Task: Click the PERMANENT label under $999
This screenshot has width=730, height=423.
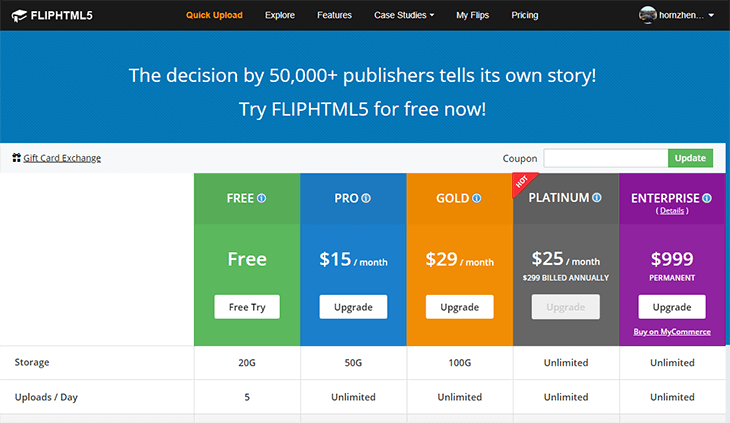Action: (672, 278)
